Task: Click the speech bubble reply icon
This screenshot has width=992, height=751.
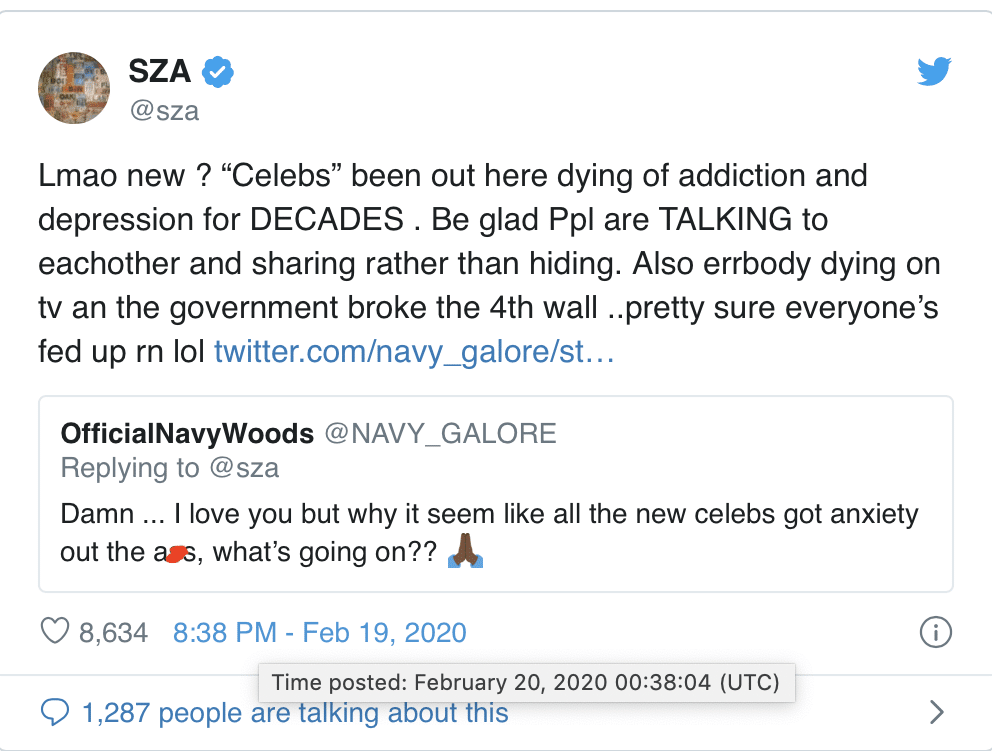Action: pyautogui.click(x=55, y=712)
